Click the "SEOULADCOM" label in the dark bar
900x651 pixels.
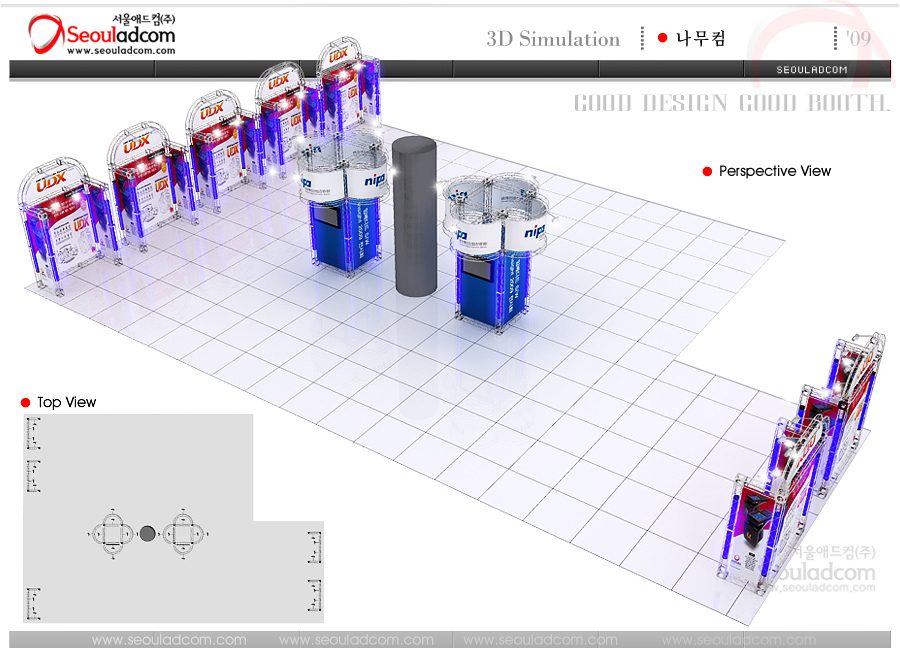pos(812,70)
